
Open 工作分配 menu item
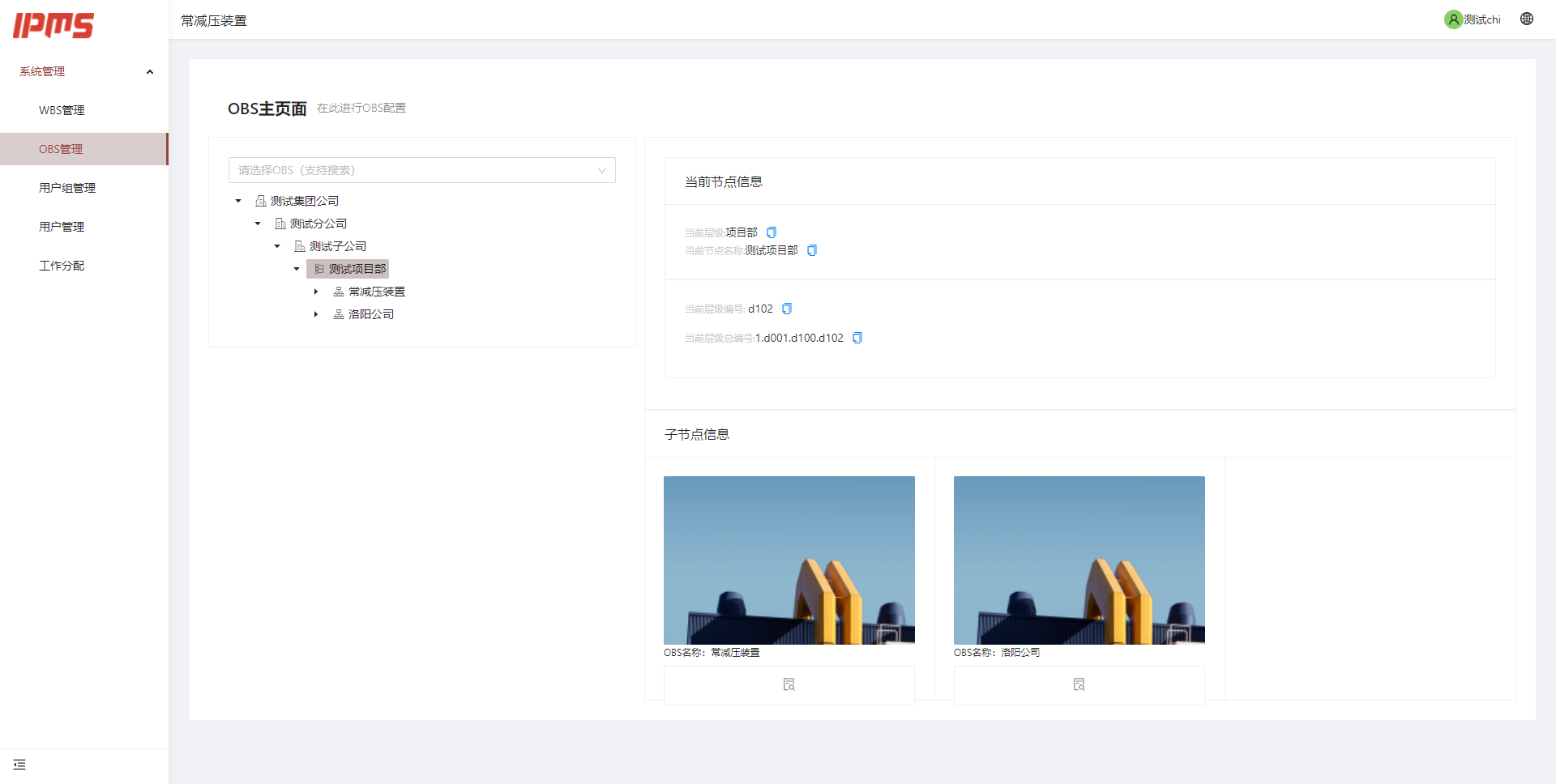84,266
